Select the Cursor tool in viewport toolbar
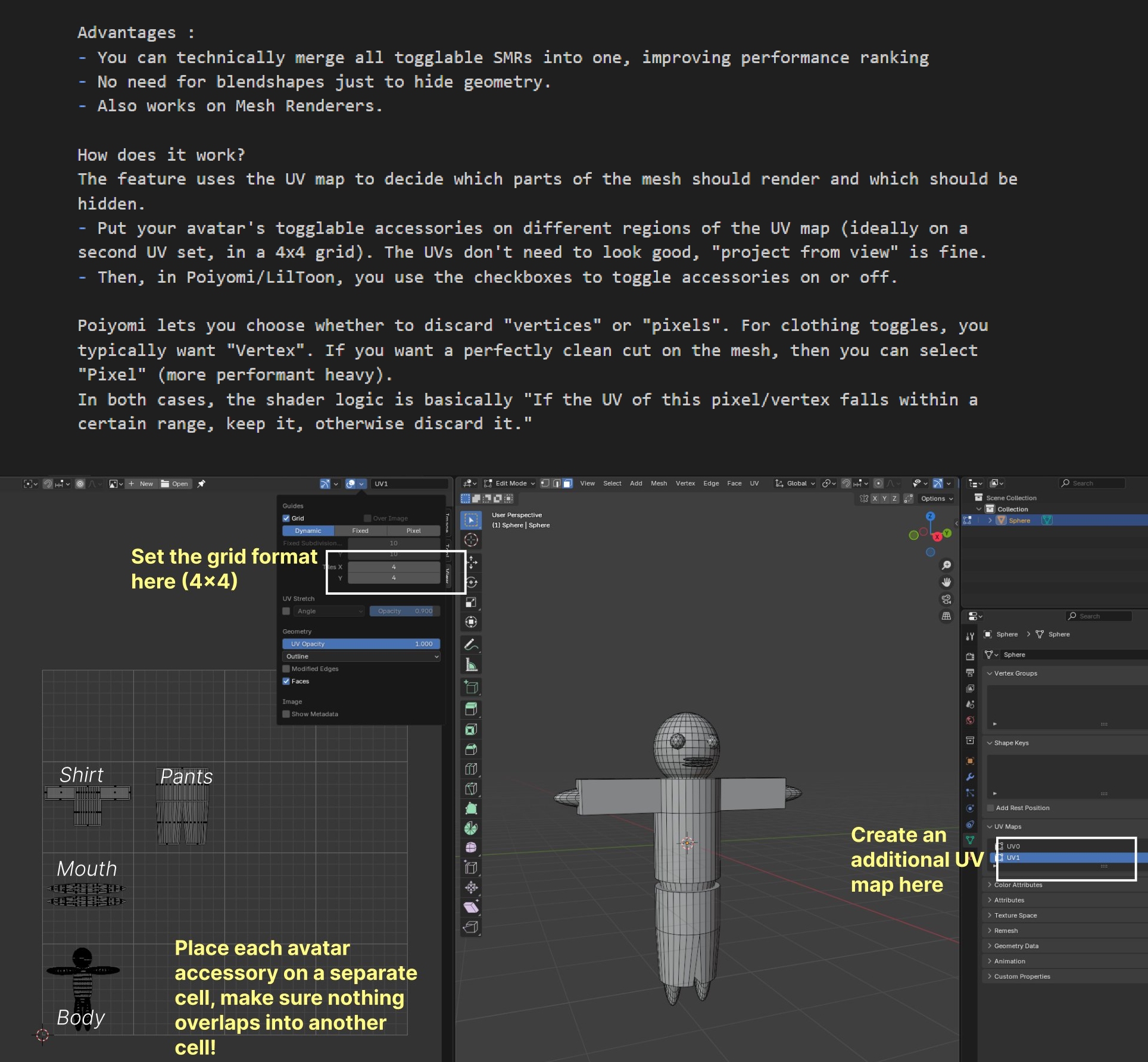 (x=471, y=540)
